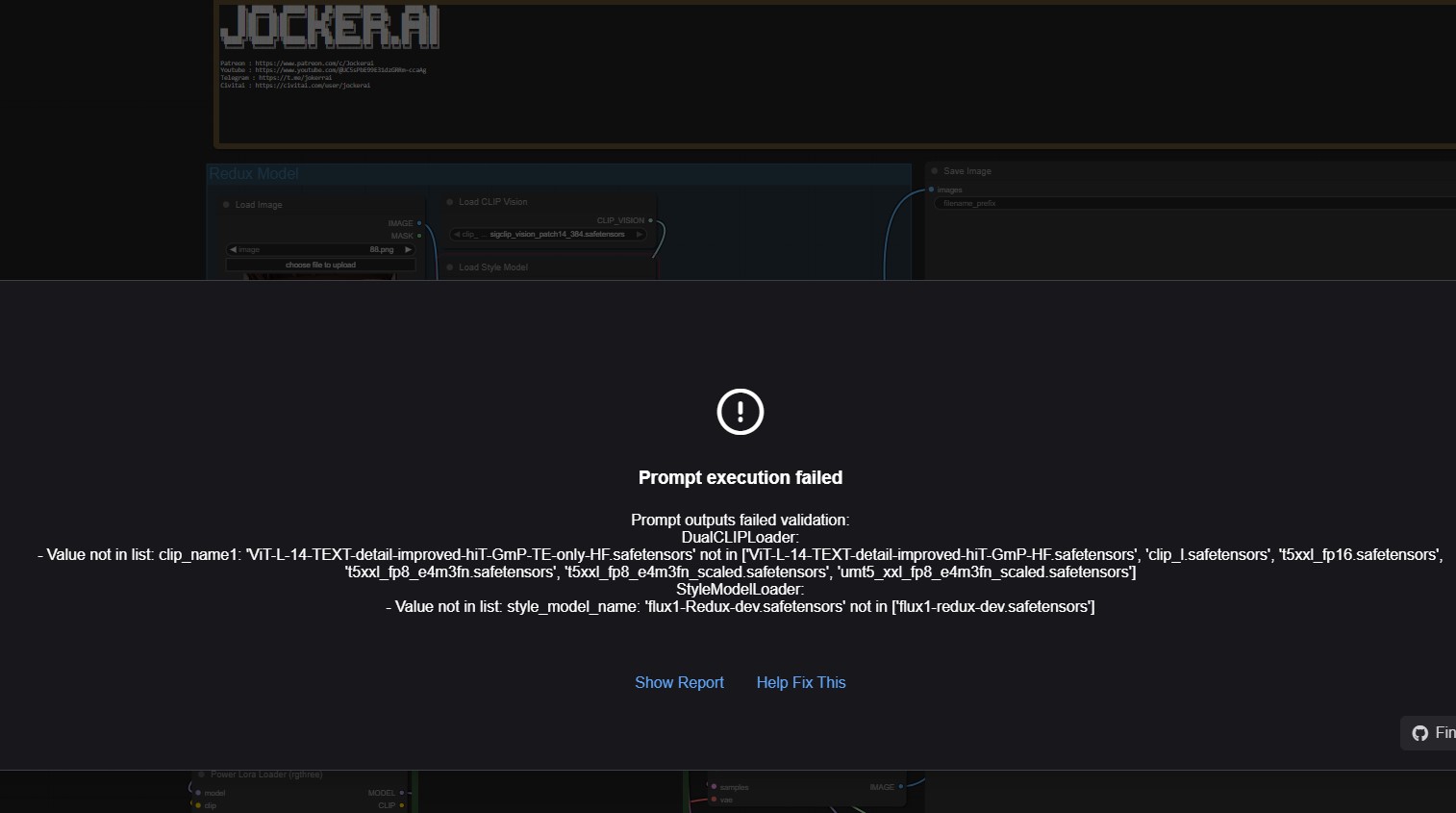Image resolution: width=1456 pixels, height=813 pixels.
Task: Click the Youtube URL line in the note
Action: (x=323, y=70)
